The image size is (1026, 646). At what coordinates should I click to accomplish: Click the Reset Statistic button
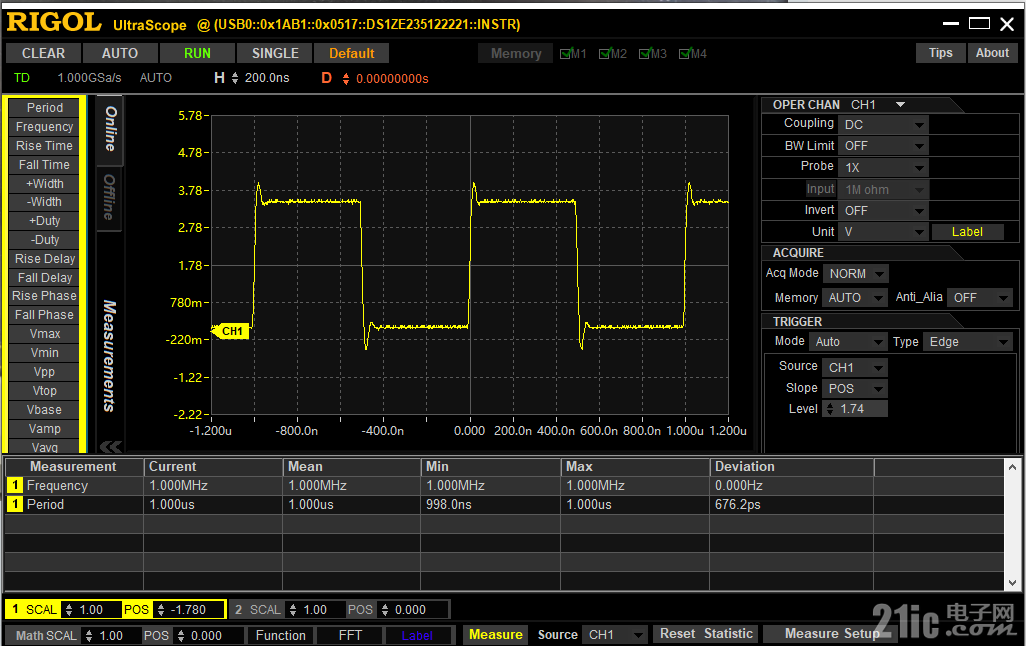click(x=706, y=634)
